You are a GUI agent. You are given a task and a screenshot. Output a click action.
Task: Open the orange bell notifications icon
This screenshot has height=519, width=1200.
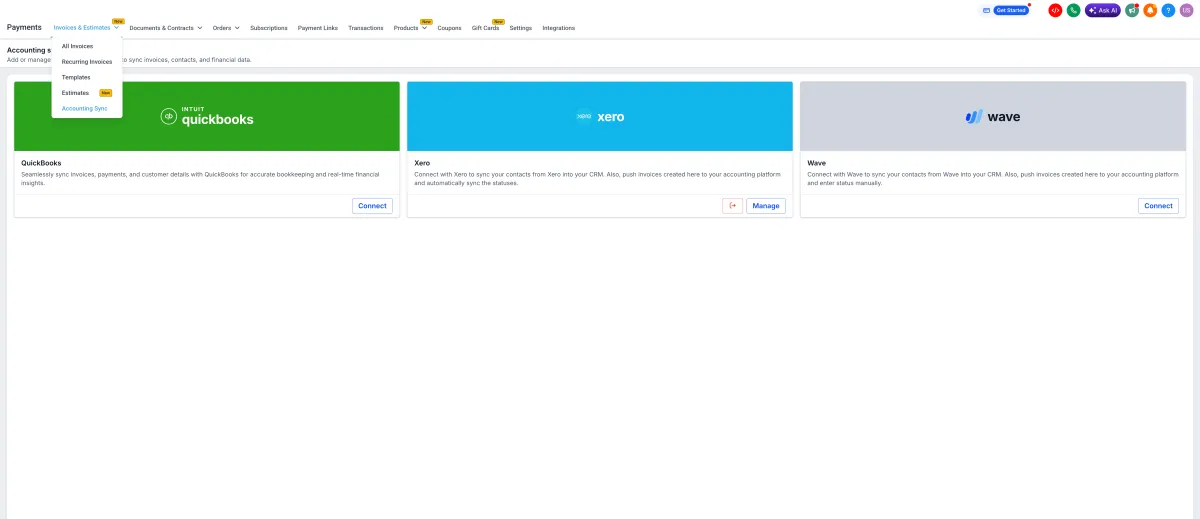click(x=1150, y=10)
